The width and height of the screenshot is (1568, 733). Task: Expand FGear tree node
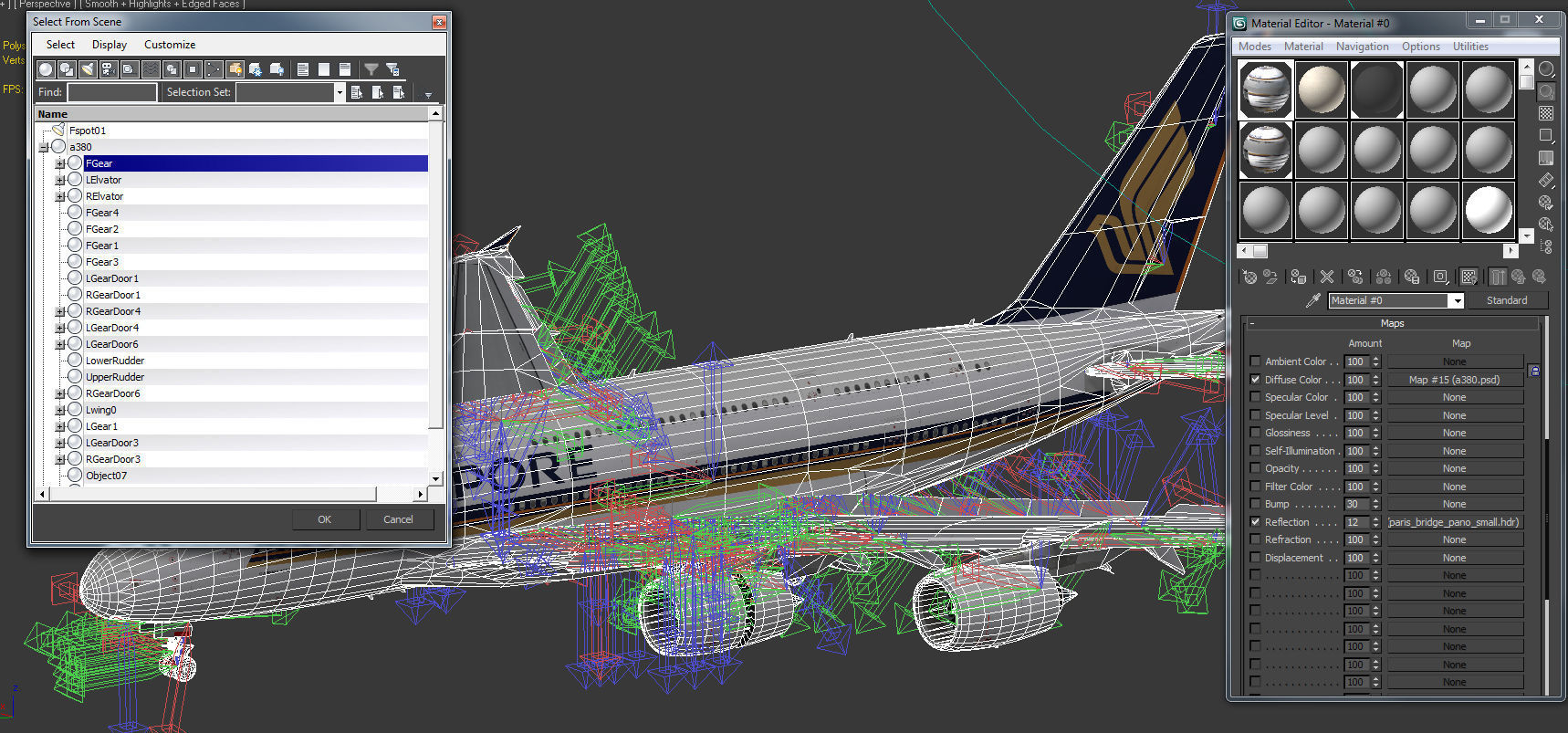coord(60,163)
